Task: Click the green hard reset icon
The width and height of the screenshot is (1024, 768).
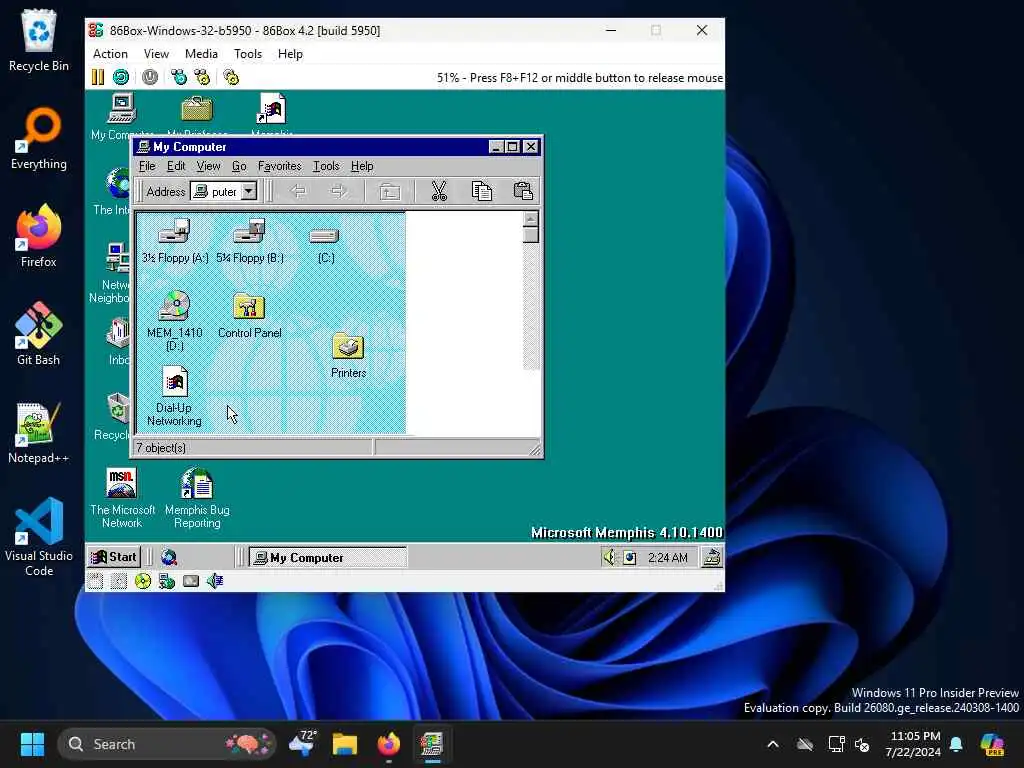Action: (121, 77)
